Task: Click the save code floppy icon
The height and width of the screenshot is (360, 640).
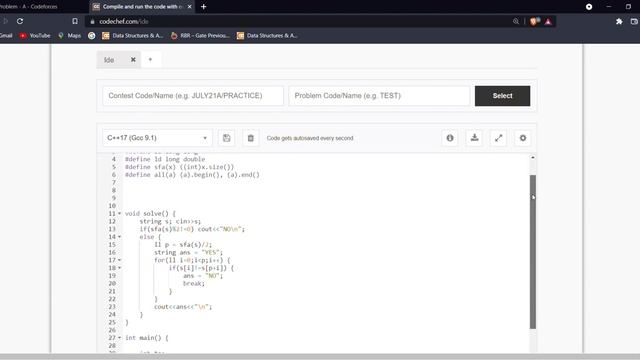Action: pos(227,138)
